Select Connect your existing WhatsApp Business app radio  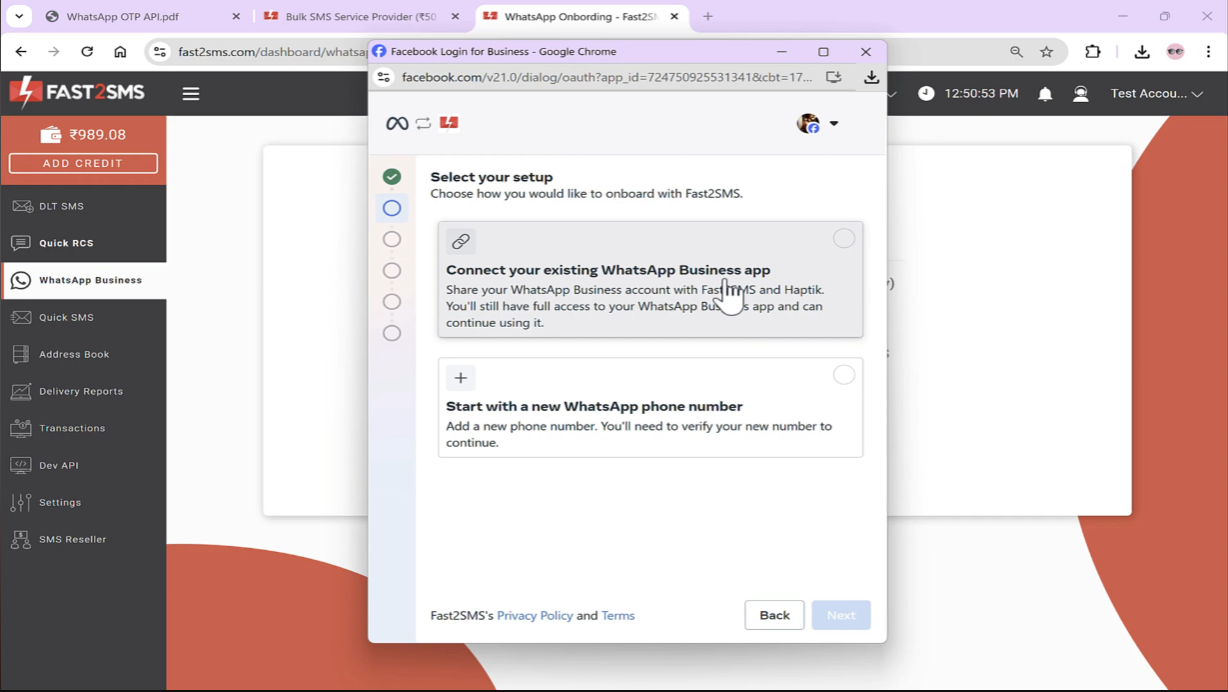tap(844, 239)
